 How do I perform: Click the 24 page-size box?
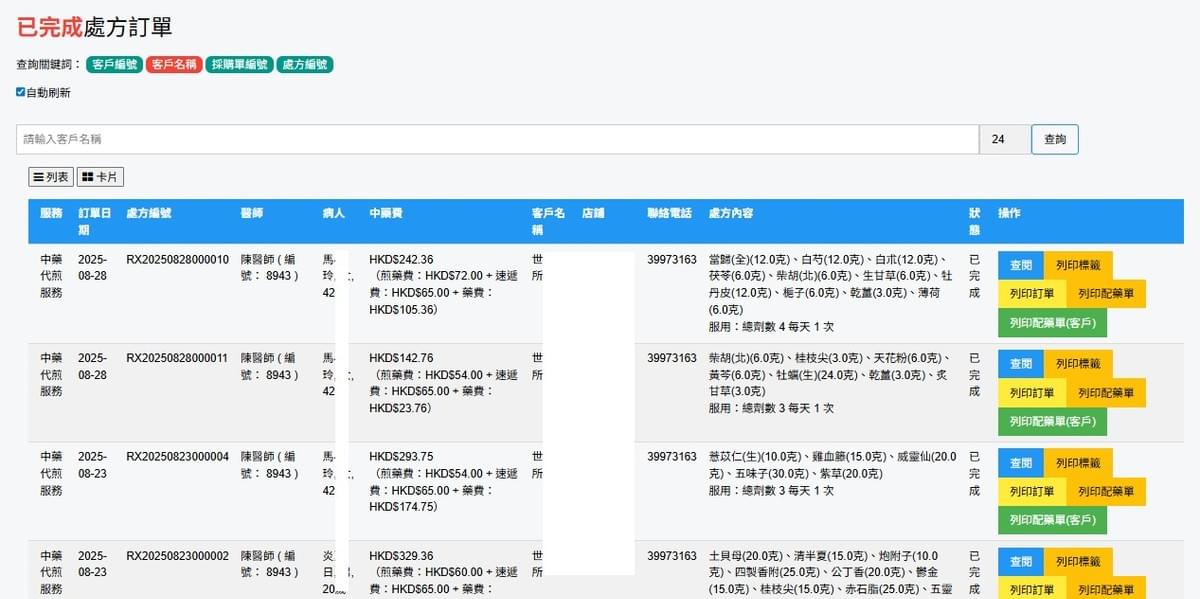coord(1004,139)
